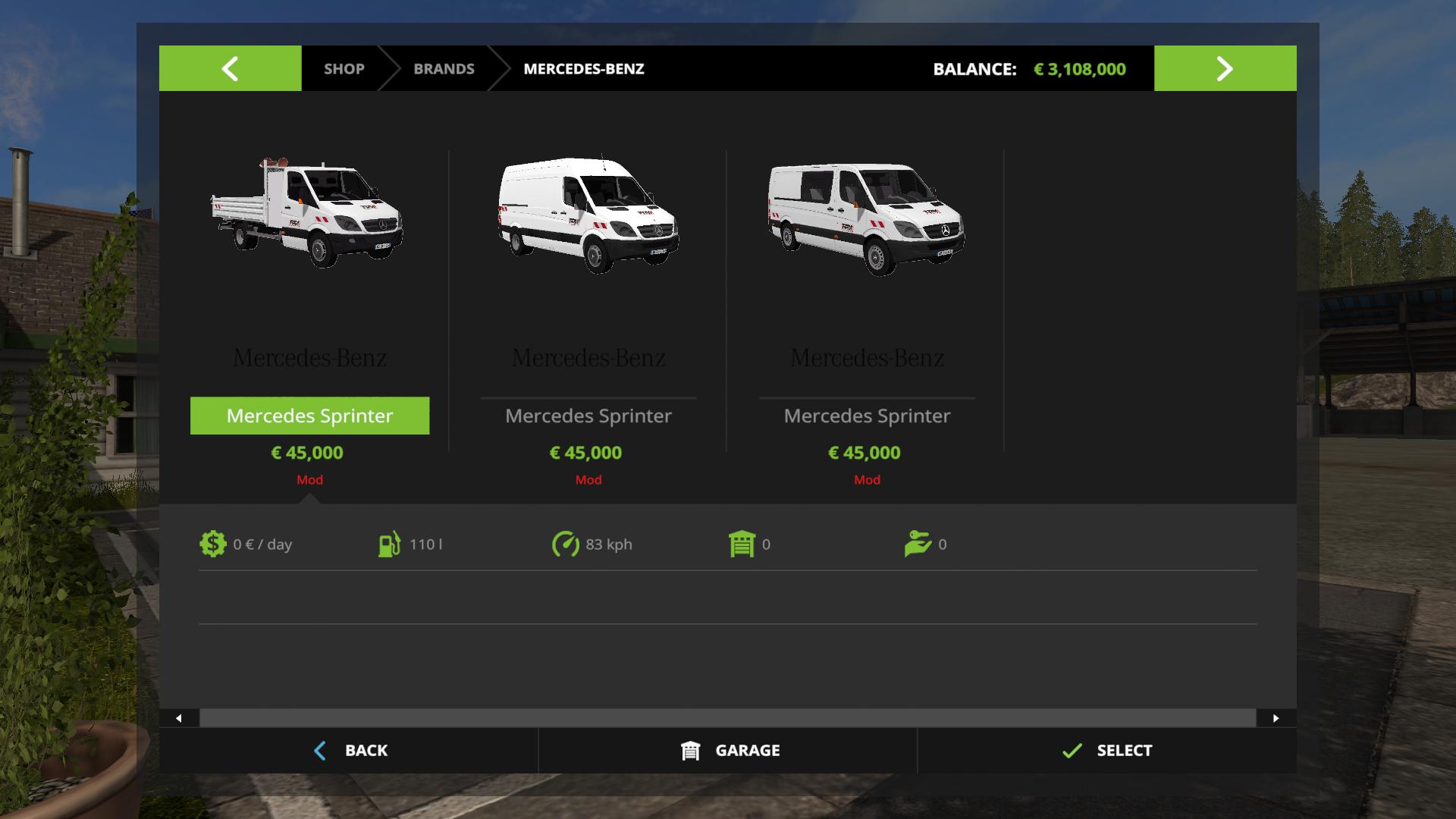The height and width of the screenshot is (819, 1456).
Task: Click the blue Back chevron icon
Action: (x=320, y=751)
